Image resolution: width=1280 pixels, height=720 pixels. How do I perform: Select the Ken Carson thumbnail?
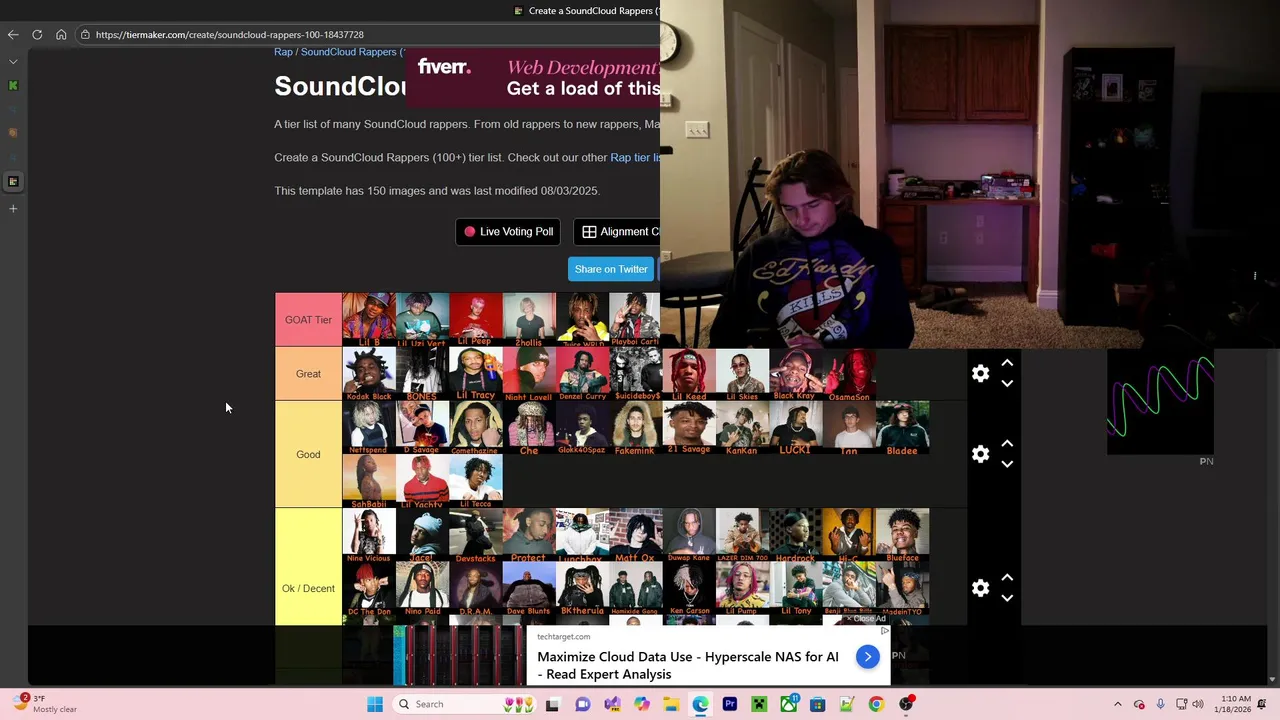[689, 589]
